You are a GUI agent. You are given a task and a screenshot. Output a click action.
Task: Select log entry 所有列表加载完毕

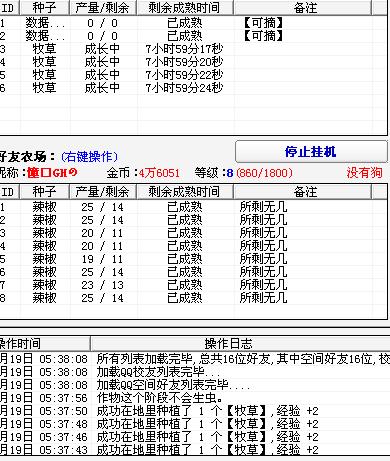coord(195,359)
